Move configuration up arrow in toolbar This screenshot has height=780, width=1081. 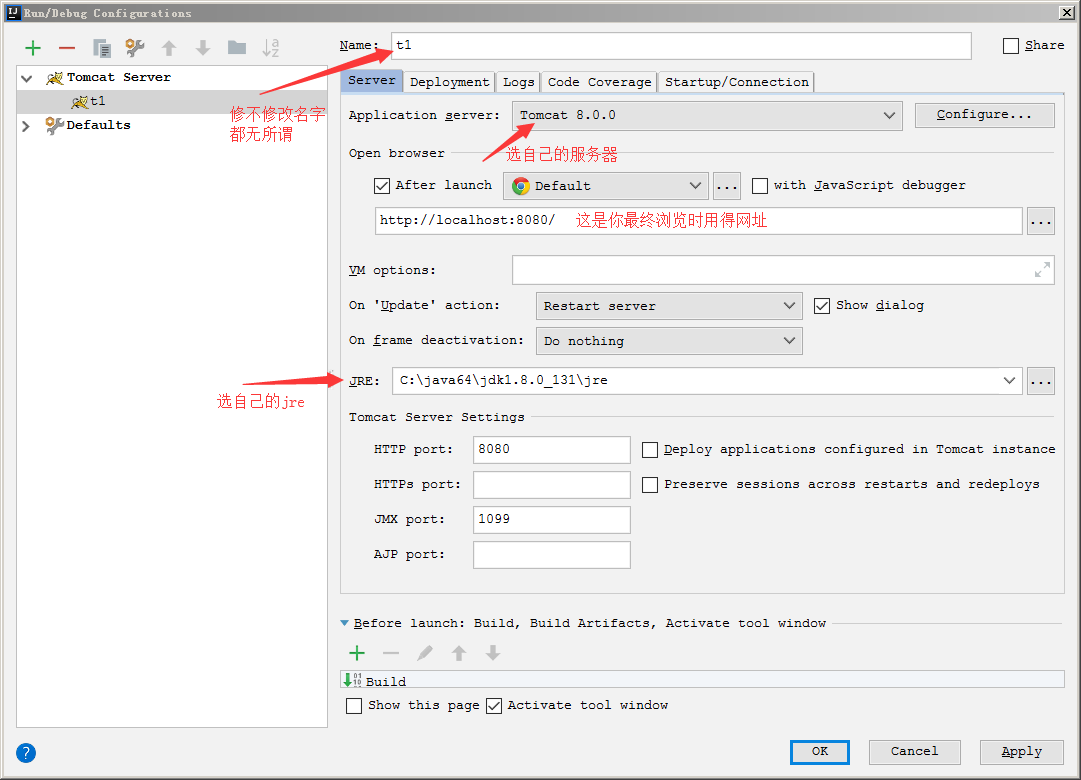(x=169, y=48)
